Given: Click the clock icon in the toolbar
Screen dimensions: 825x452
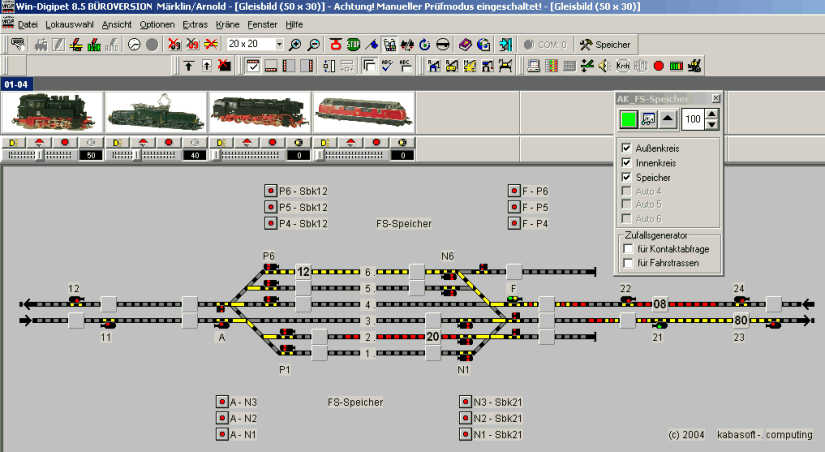Looking at the screenshot, I should (x=134, y=45).
